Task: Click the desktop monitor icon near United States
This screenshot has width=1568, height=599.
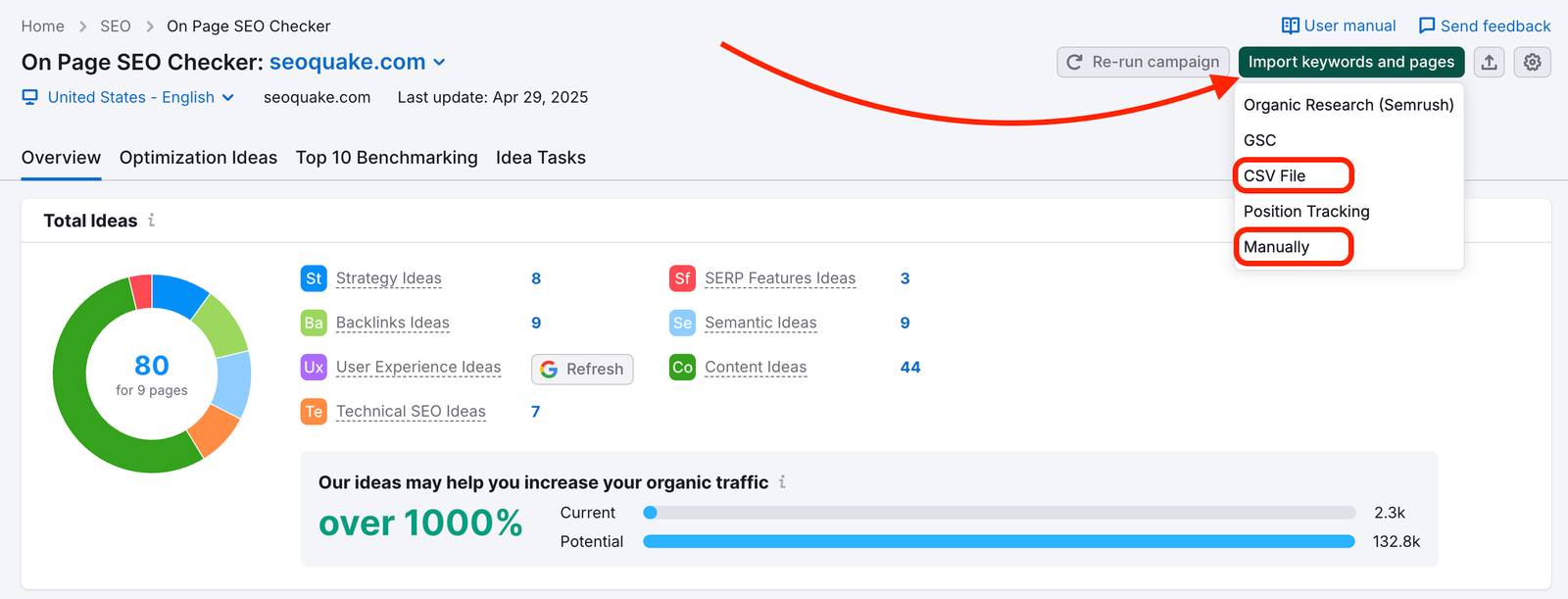Action: click(30, 97)
